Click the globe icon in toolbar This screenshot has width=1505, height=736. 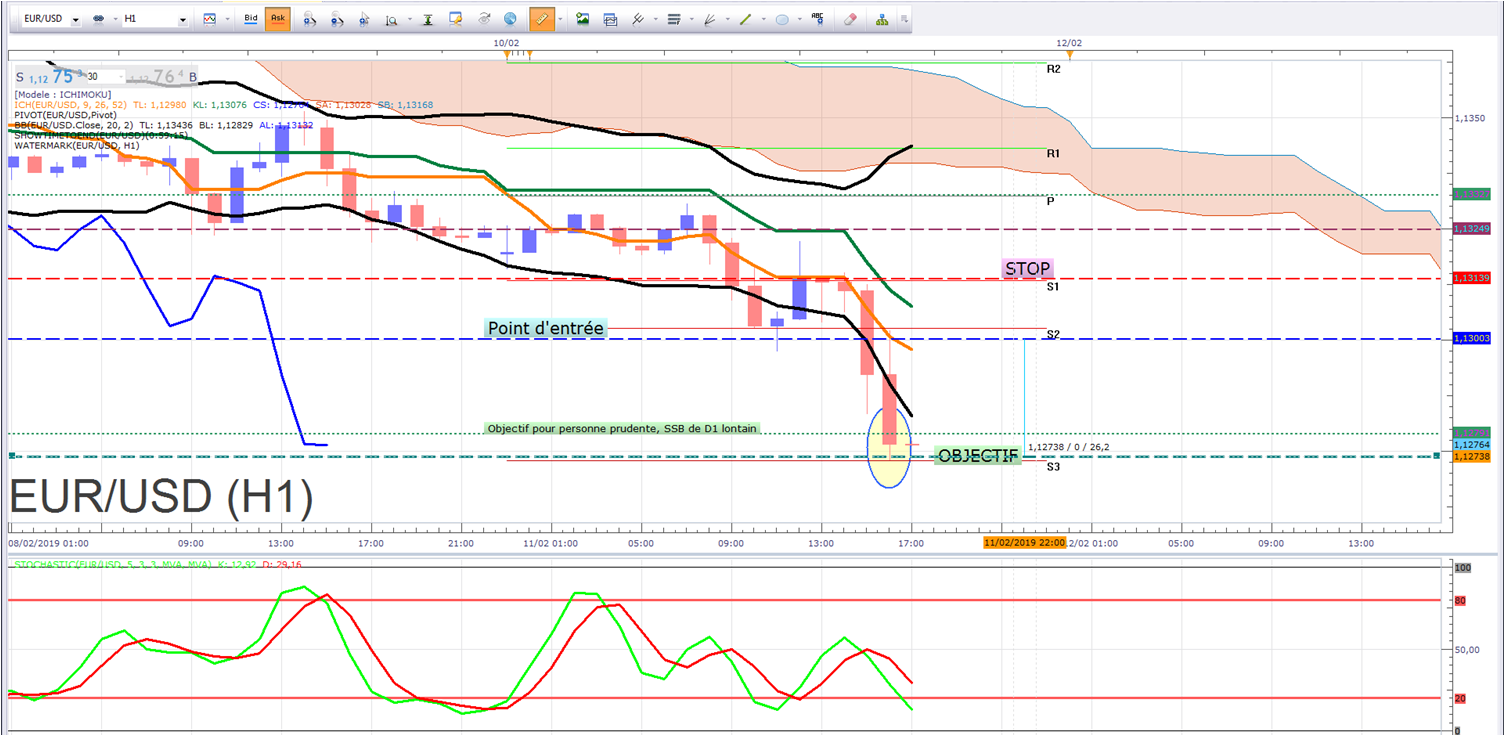coord(511,19)
